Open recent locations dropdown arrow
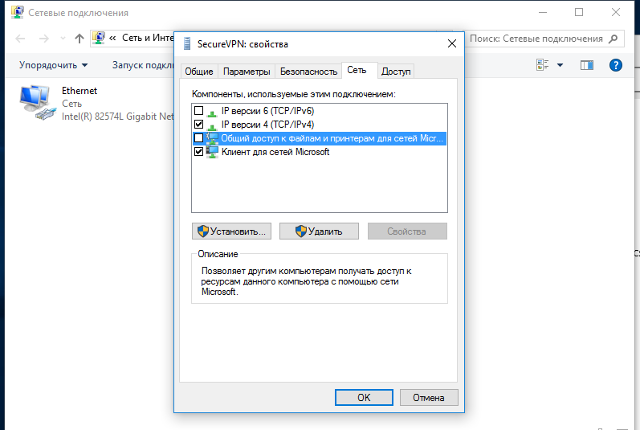This screenshot has width=640, height=430. click(62, 38)
